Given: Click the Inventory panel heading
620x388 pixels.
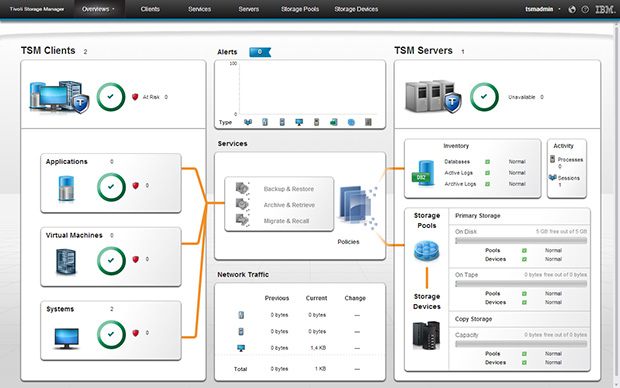Looking at the screenshot, I should click(456, 146).
